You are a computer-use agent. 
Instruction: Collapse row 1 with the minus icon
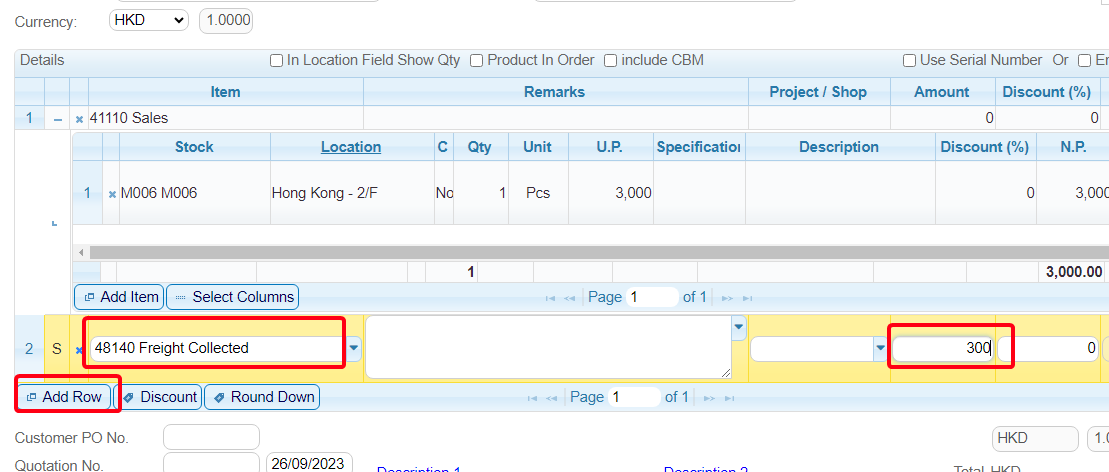point(57,119)
